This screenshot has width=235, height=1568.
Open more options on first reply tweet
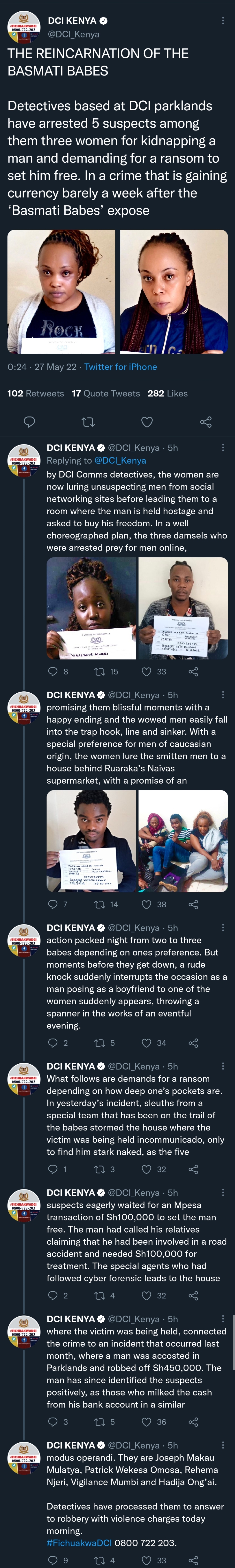223,447
